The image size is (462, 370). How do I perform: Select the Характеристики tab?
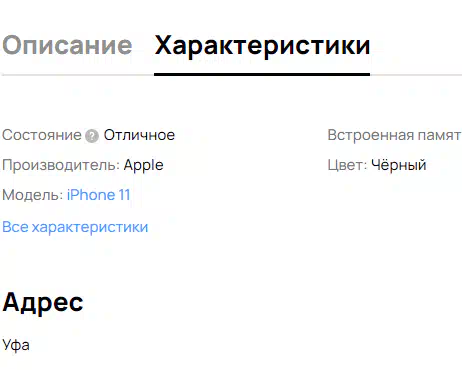coord(262,46)
